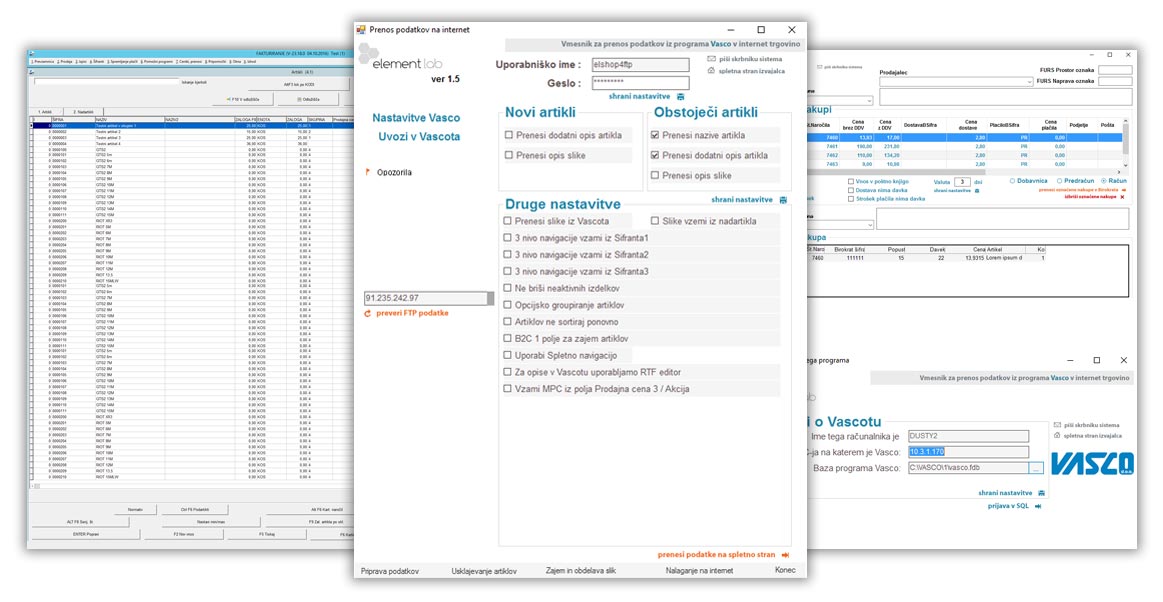
Task: Click the browse '...' button for Baza programa Vasco
Action: 1036,469
